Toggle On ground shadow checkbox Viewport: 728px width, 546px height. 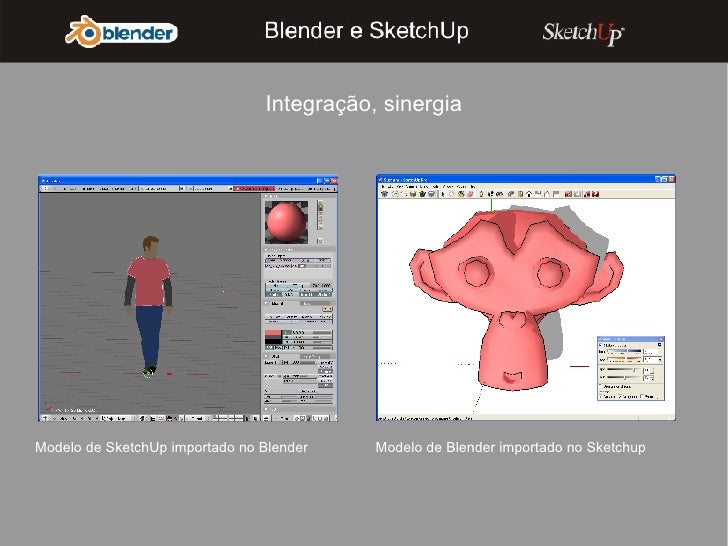[620, 396]
